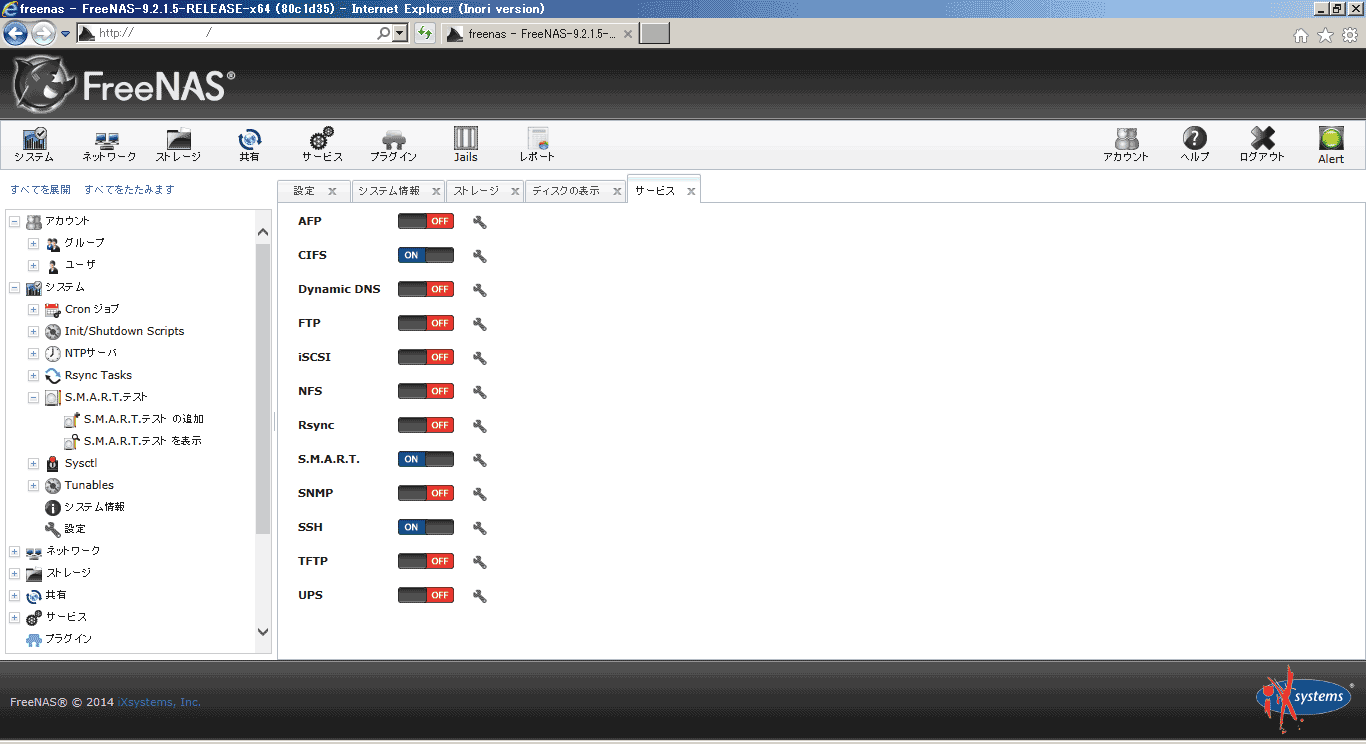Expand the Sysctl tree node

coord(33,463)
